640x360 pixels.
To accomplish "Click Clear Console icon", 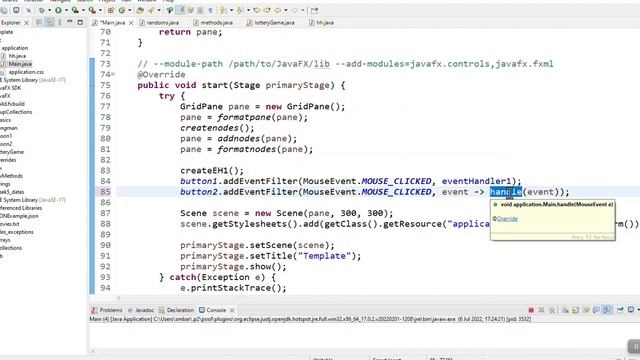I will [565, 310].
